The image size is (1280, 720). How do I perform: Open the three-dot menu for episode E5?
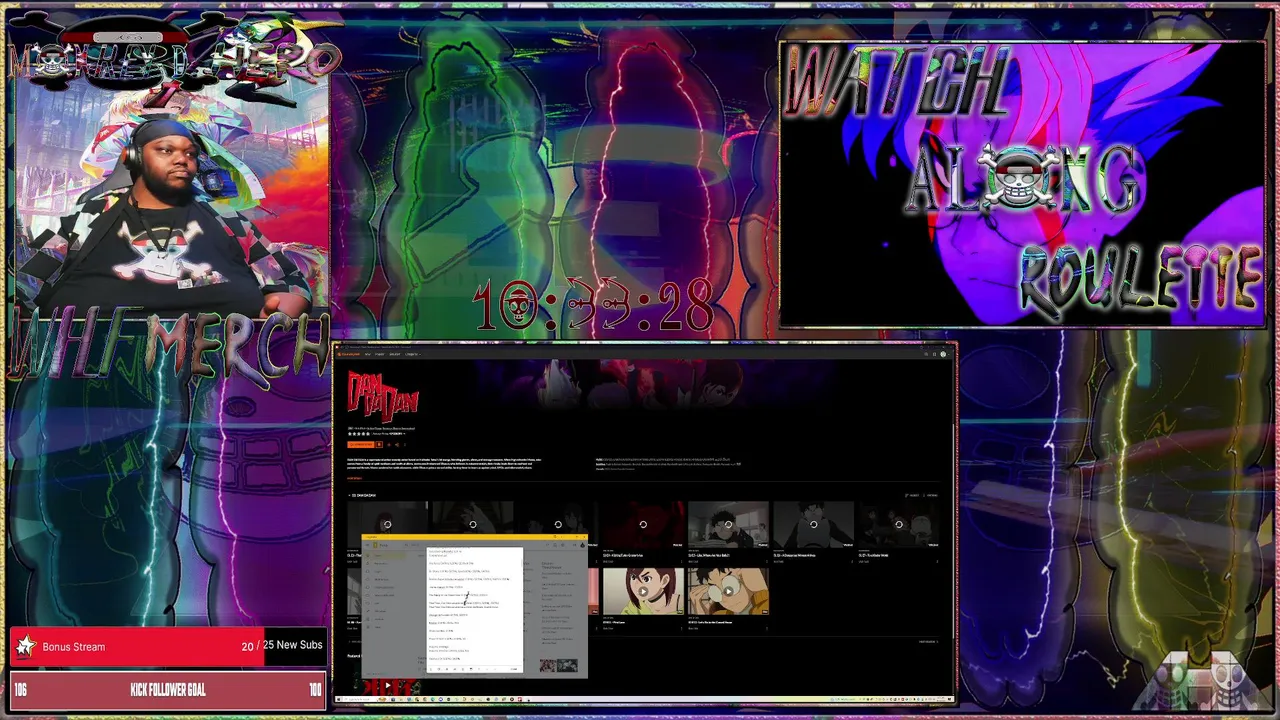[x=767, y=561]
